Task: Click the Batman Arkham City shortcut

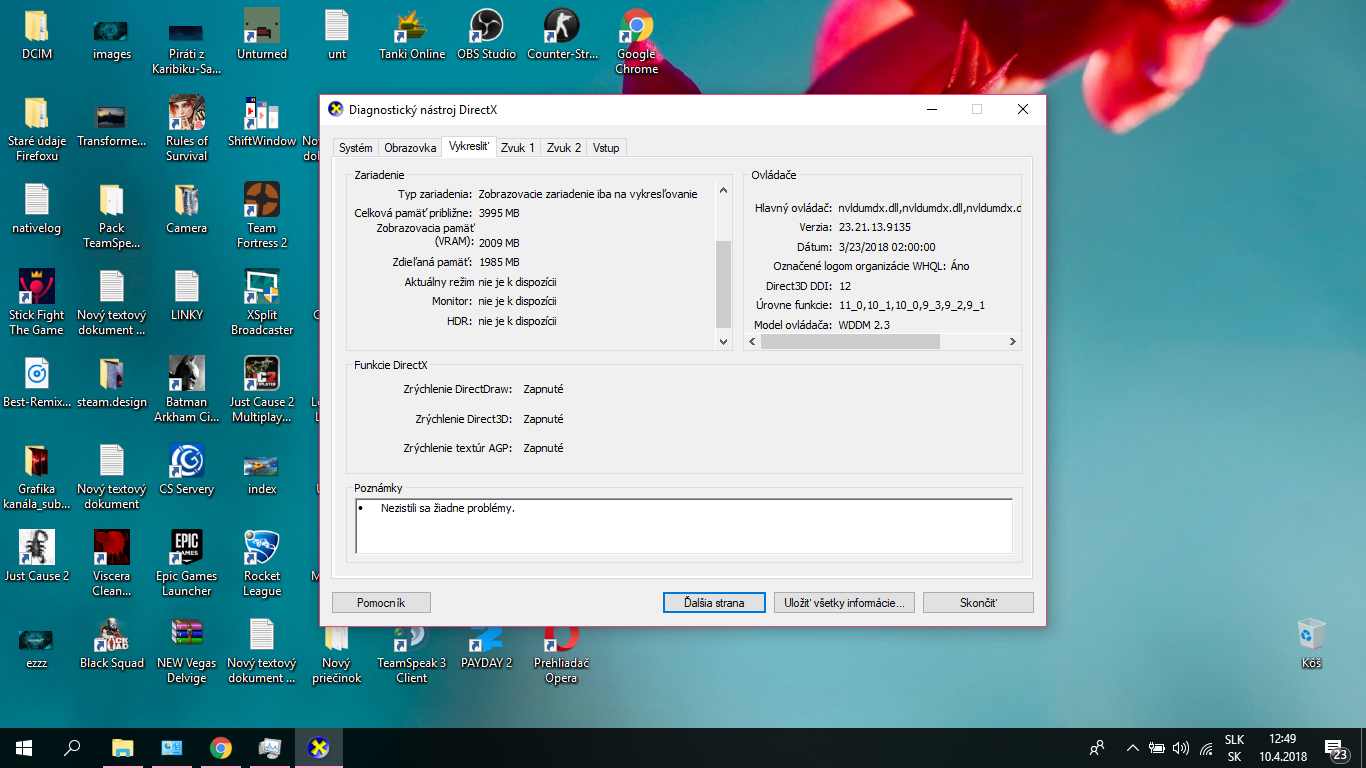Action: 187,389
